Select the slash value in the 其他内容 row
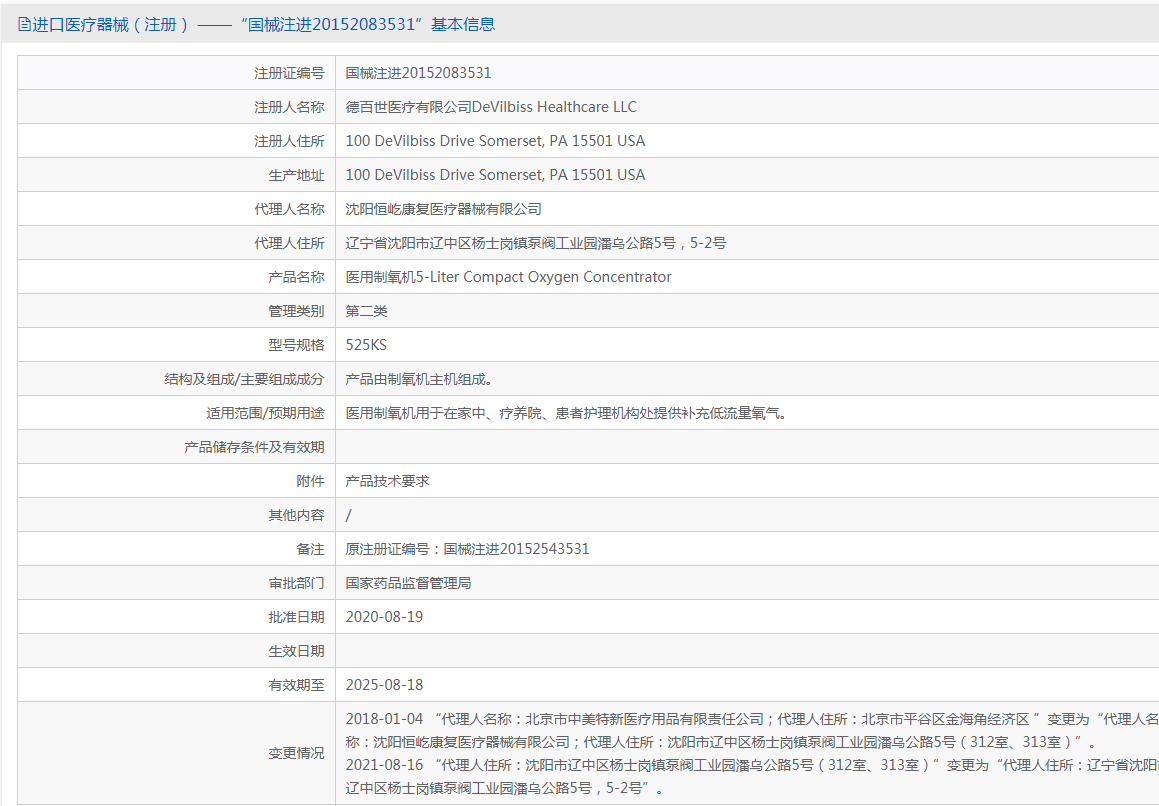Image resolution: width=1159 pixels, height=806 pixels. pyautogui.click(x=349, y=515)
